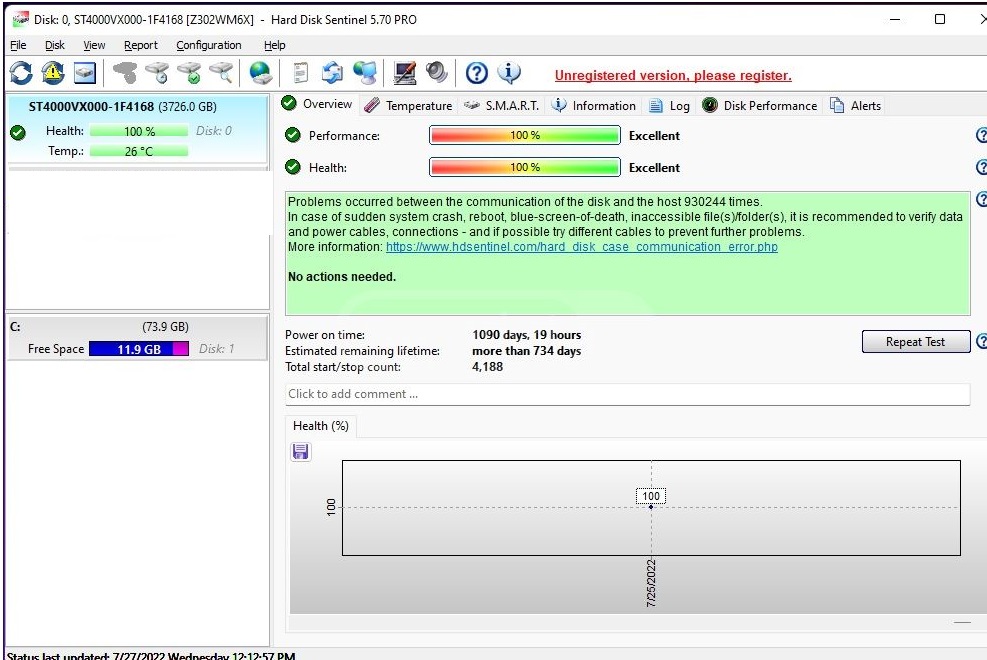
Task: Click the blue question mark help toolbar icon
Action: click(x=477, y=73)
